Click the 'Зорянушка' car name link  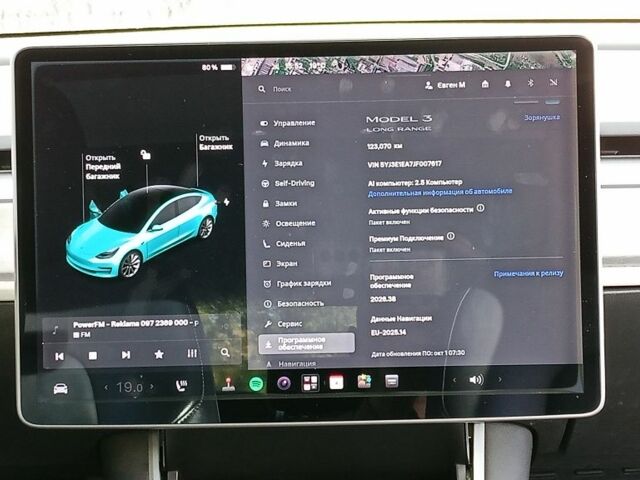coord(542,118)
